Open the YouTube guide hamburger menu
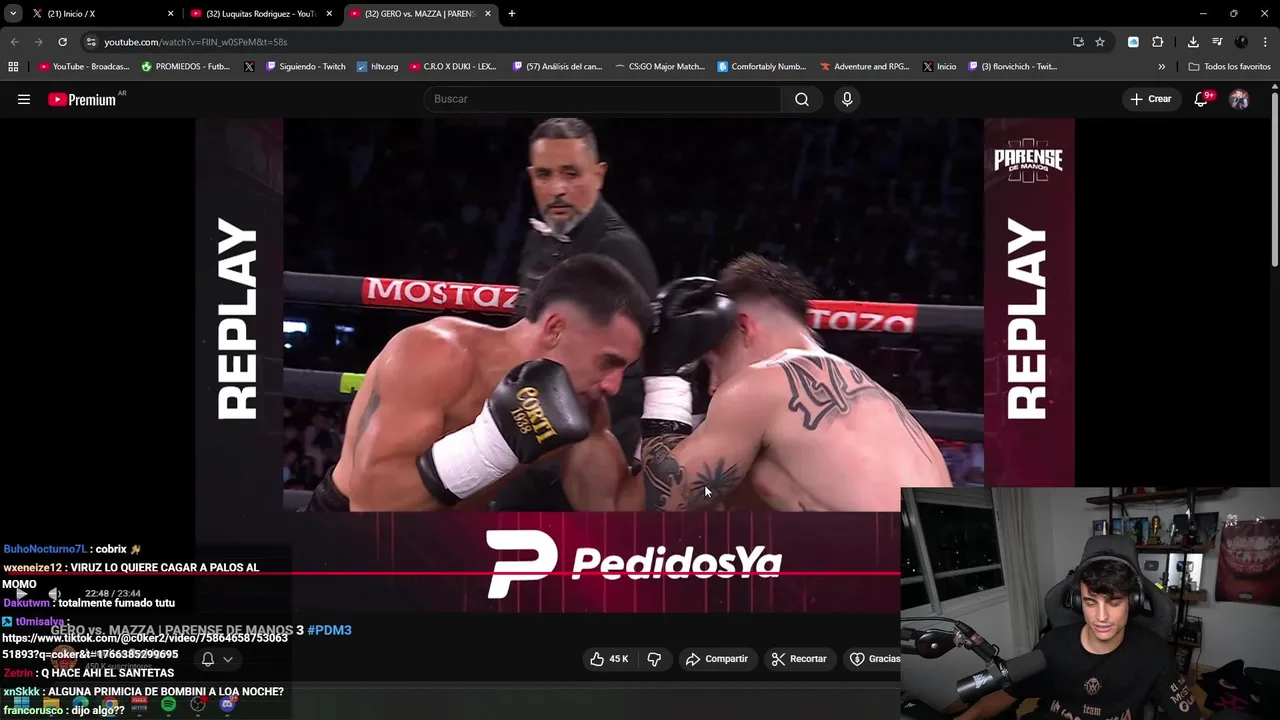 click(24, 99)
